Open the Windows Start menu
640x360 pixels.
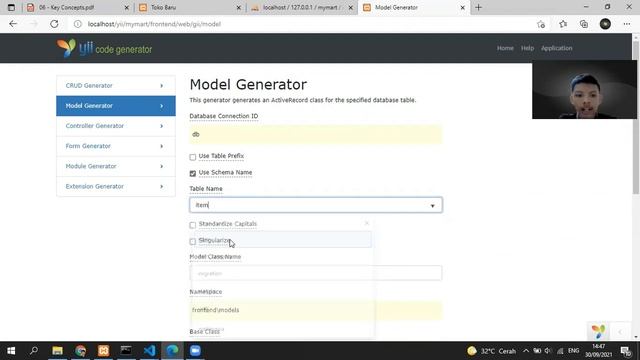11,351
